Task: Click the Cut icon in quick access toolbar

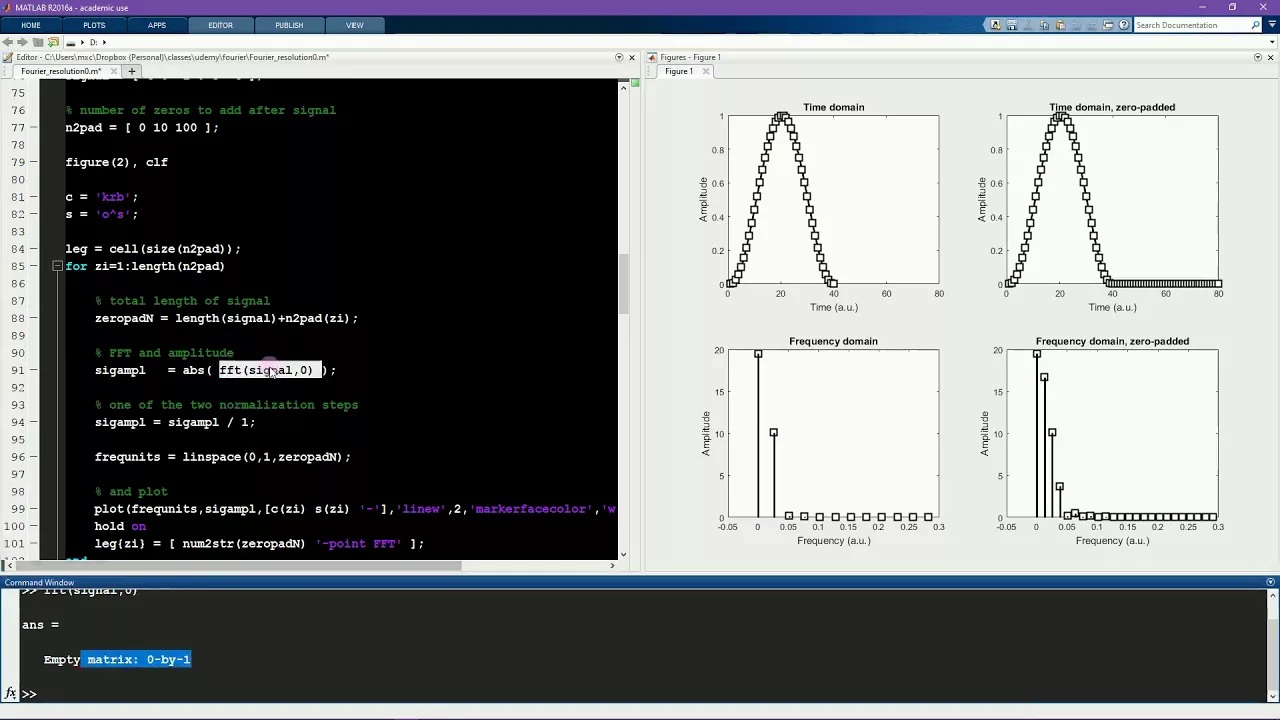Action: pyautogui.click(x=1028, y=25)
